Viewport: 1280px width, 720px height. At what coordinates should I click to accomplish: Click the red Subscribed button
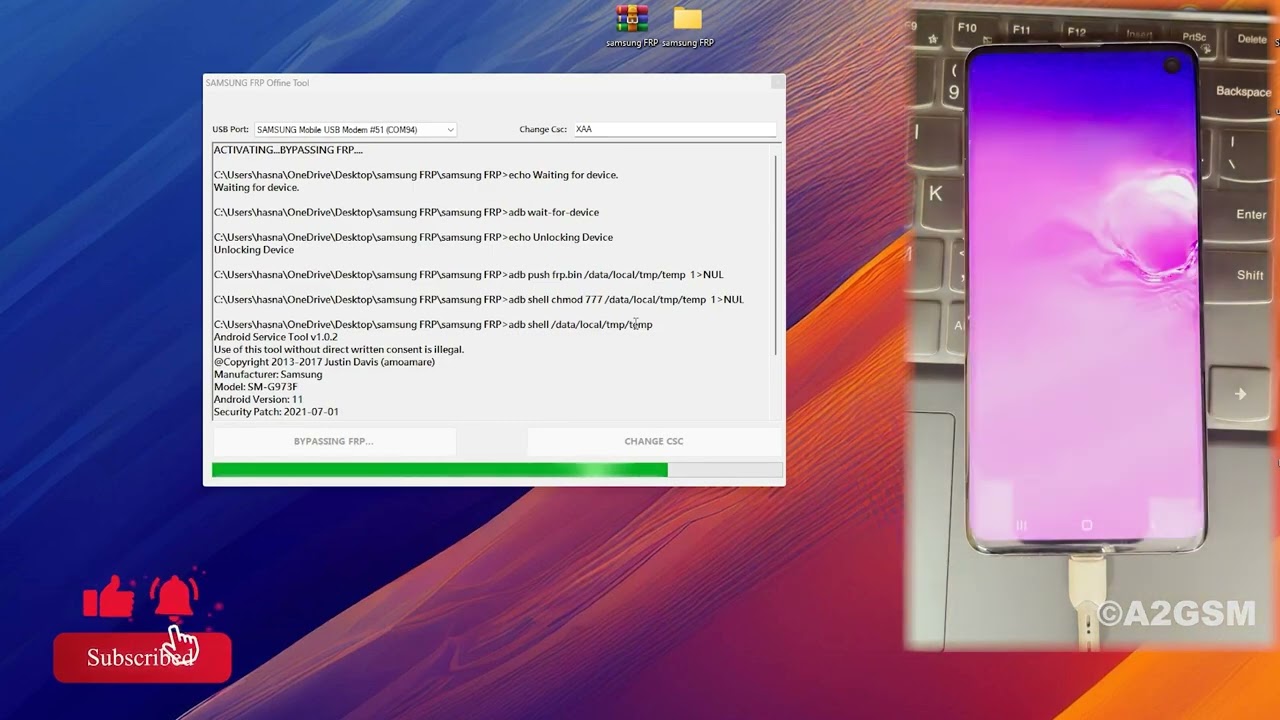[x=142, y=658]
